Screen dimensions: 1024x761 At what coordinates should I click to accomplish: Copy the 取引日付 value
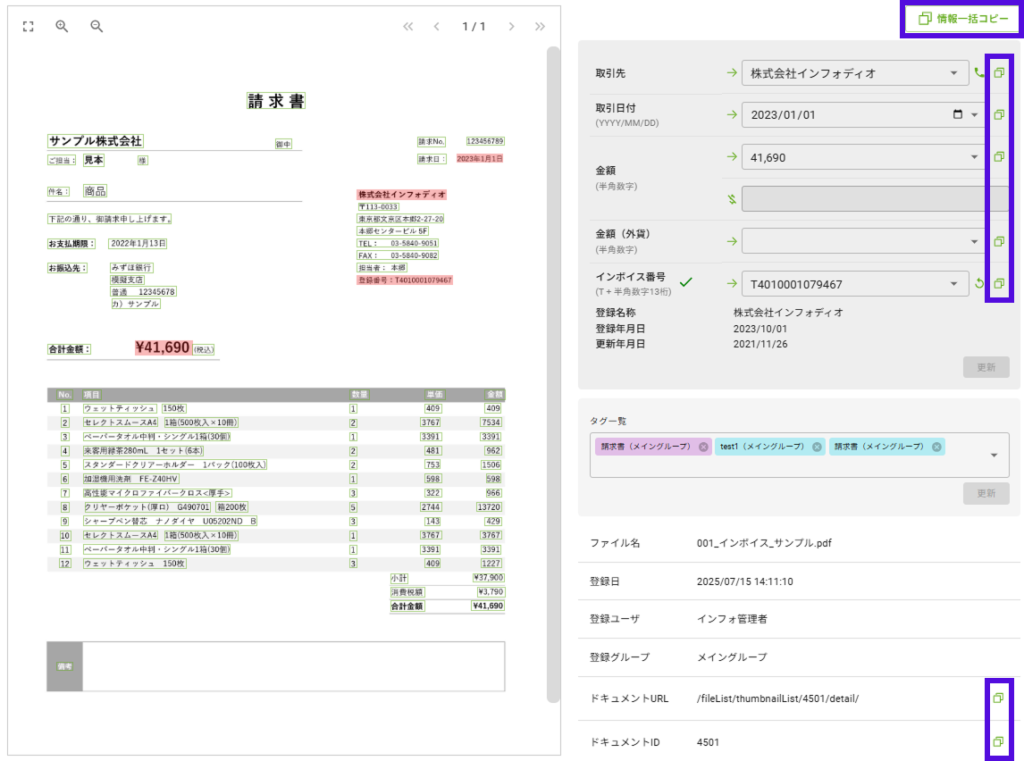(x=999, y=114)
